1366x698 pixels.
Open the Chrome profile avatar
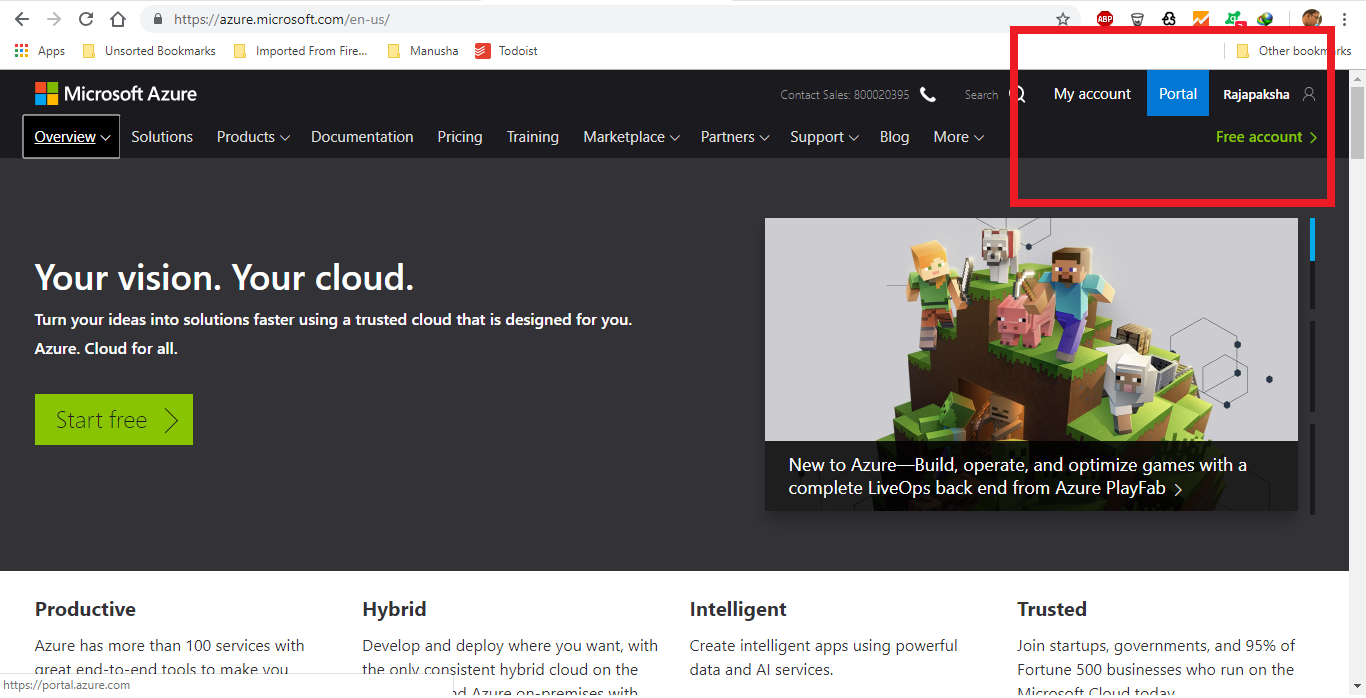point(1312,19)
